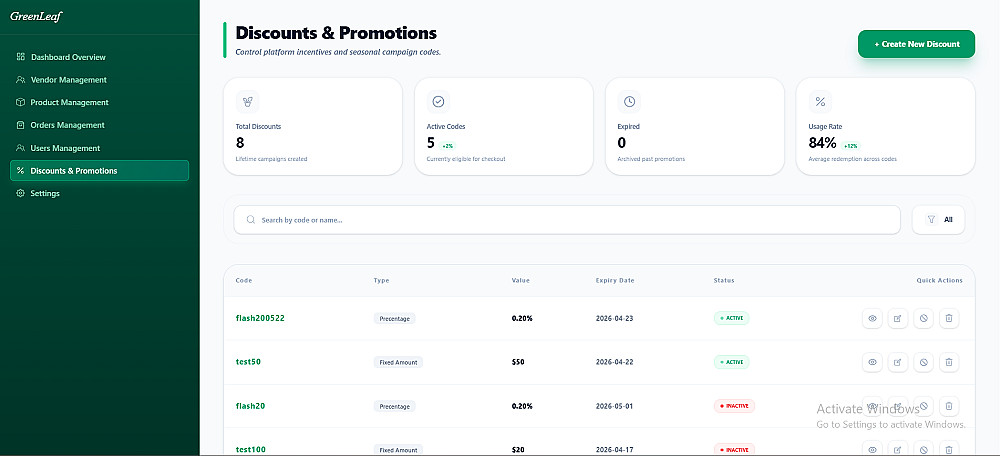Navigate to Orders Management
This screenshot has height=456, width=1000.
tap(67, 125)
